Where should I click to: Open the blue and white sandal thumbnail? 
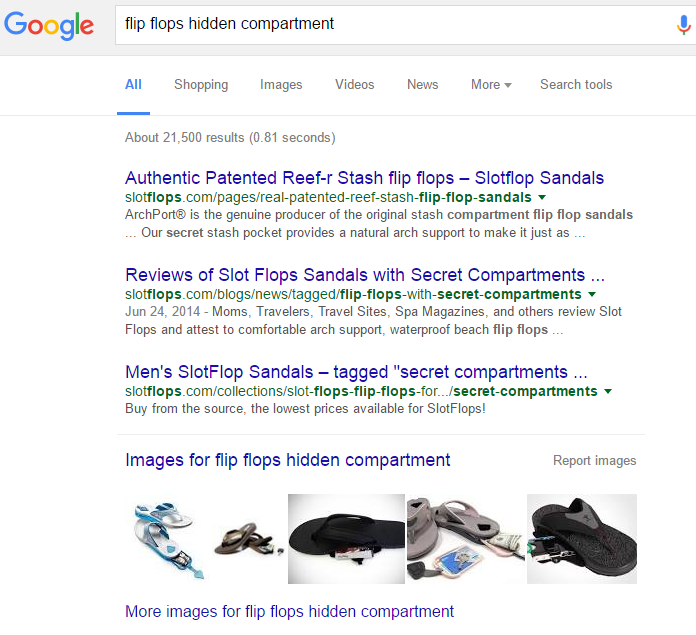click(x=167, y=539)
